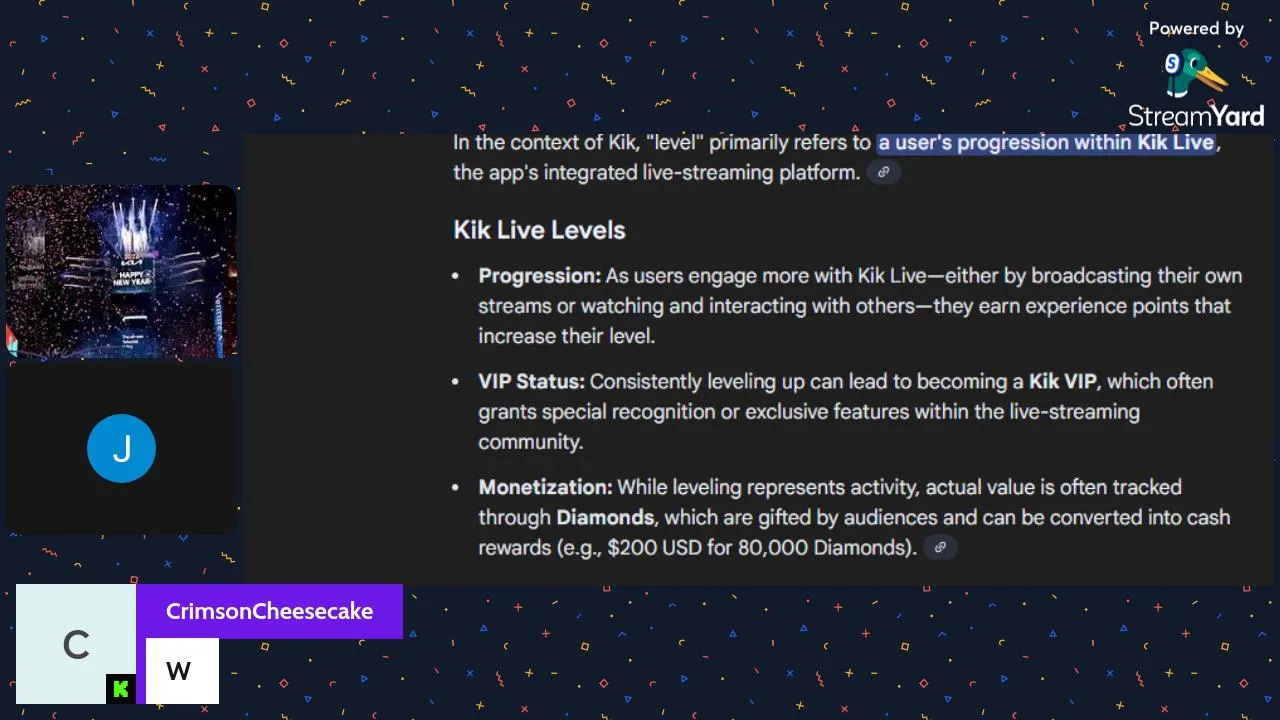The width and height of the screenshot is (1280, 720).
Task: Click the bold "Diamonds," word in Monetization
Action: (606, 518)
